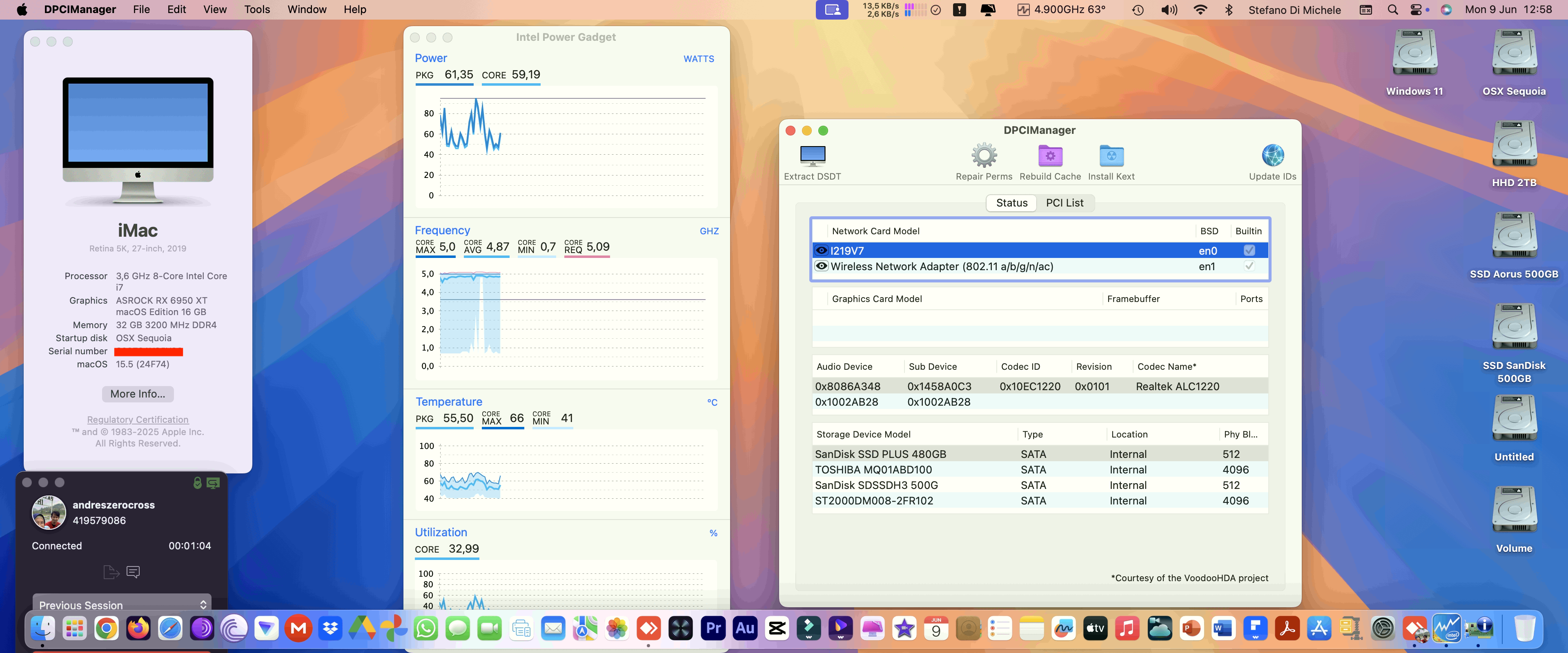Image resolution: width=1568 pixels, height=653 pixels.
Task: Uncheck the Builtin checkbox for I219V7
Action: coord(1249,250)
